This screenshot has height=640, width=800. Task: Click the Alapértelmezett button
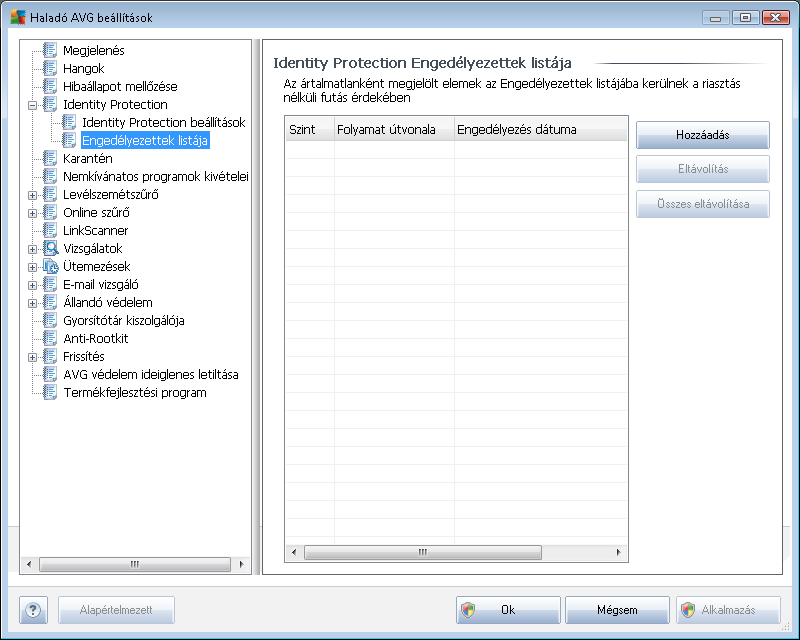116,610
